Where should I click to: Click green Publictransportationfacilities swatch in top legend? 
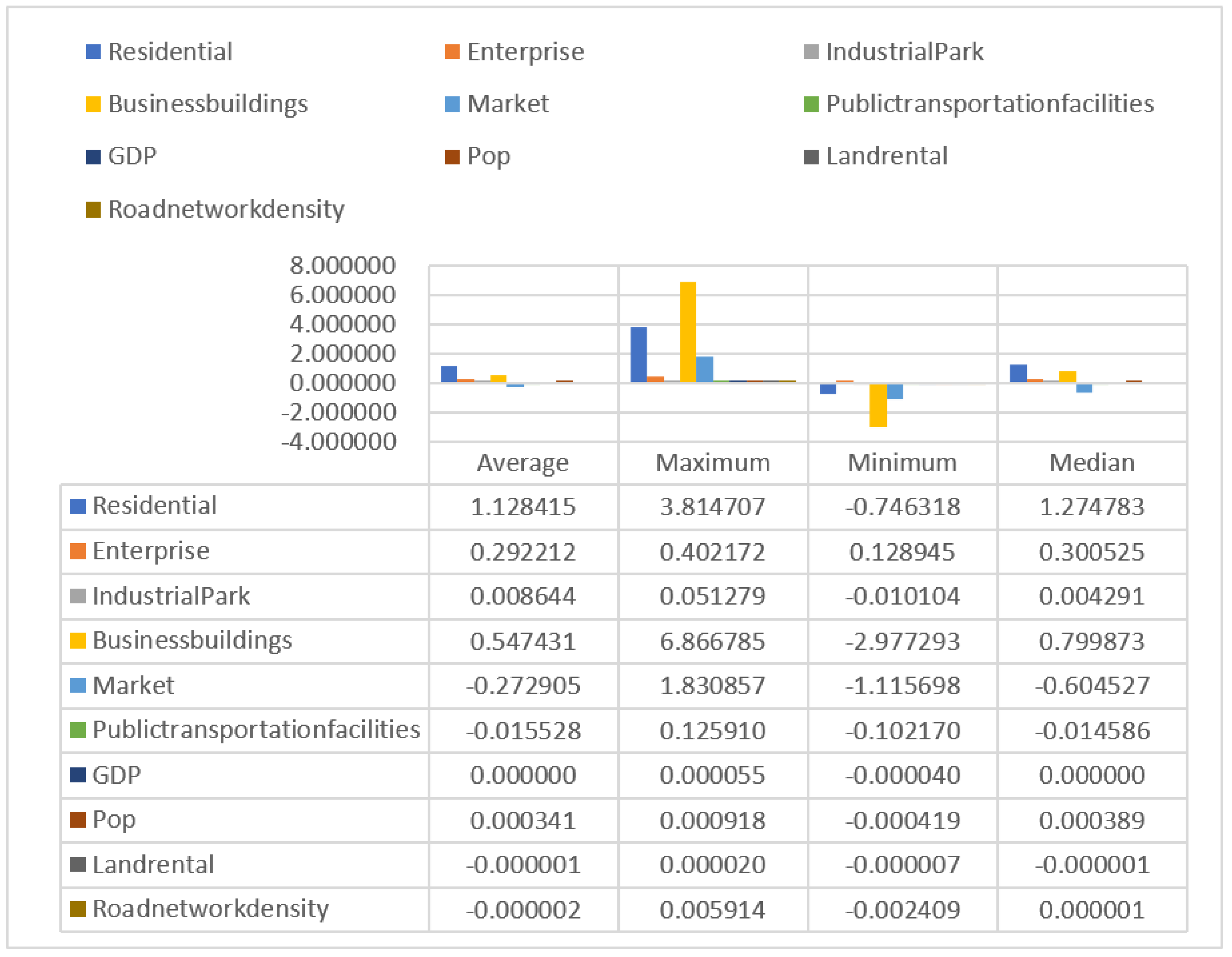[x=810, y=104]
